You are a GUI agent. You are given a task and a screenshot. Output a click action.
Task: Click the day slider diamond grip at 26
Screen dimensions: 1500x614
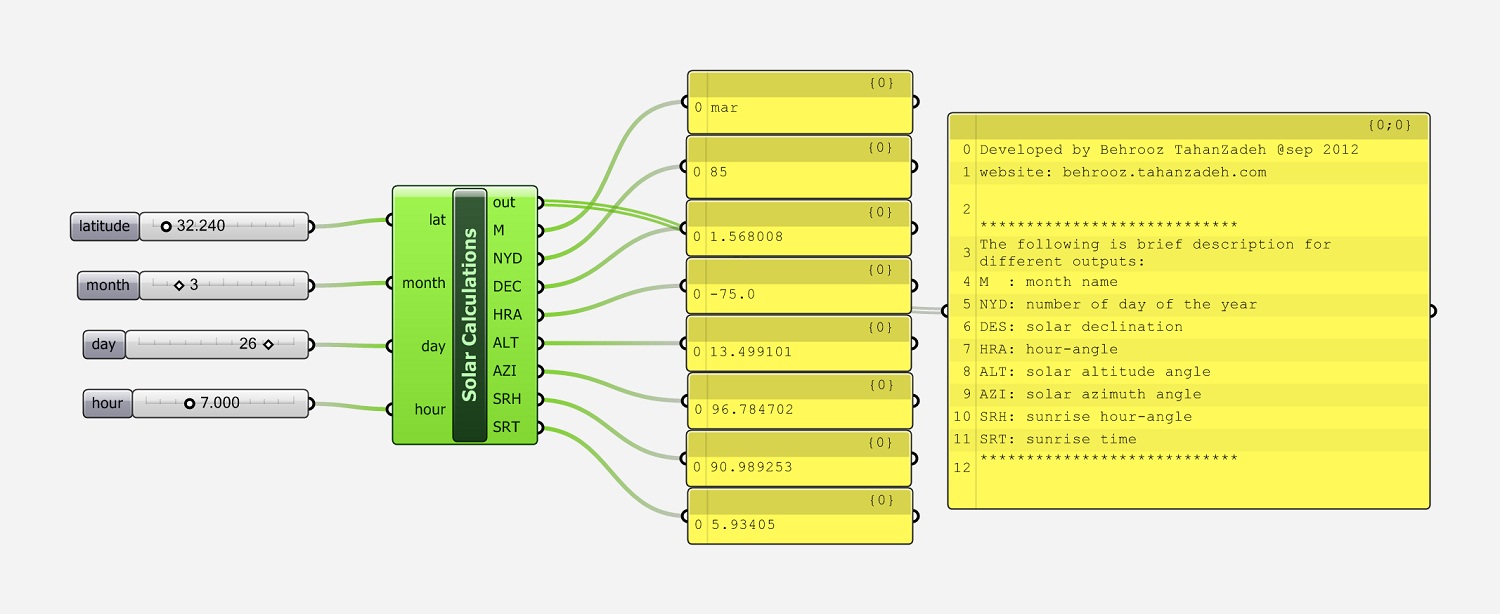pyautogui.click(x=268, y=344)
